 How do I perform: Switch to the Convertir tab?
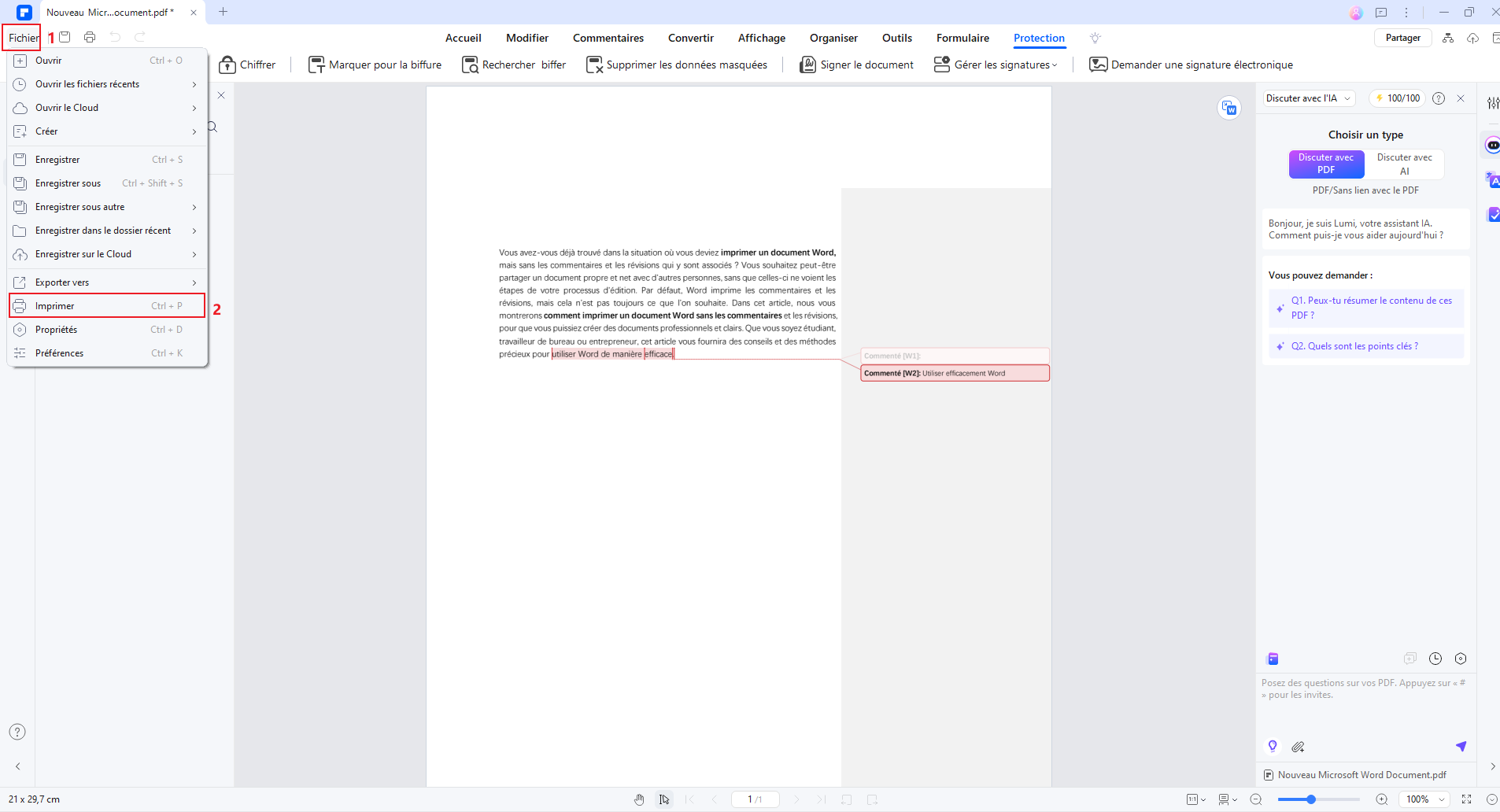click(691, 38)
